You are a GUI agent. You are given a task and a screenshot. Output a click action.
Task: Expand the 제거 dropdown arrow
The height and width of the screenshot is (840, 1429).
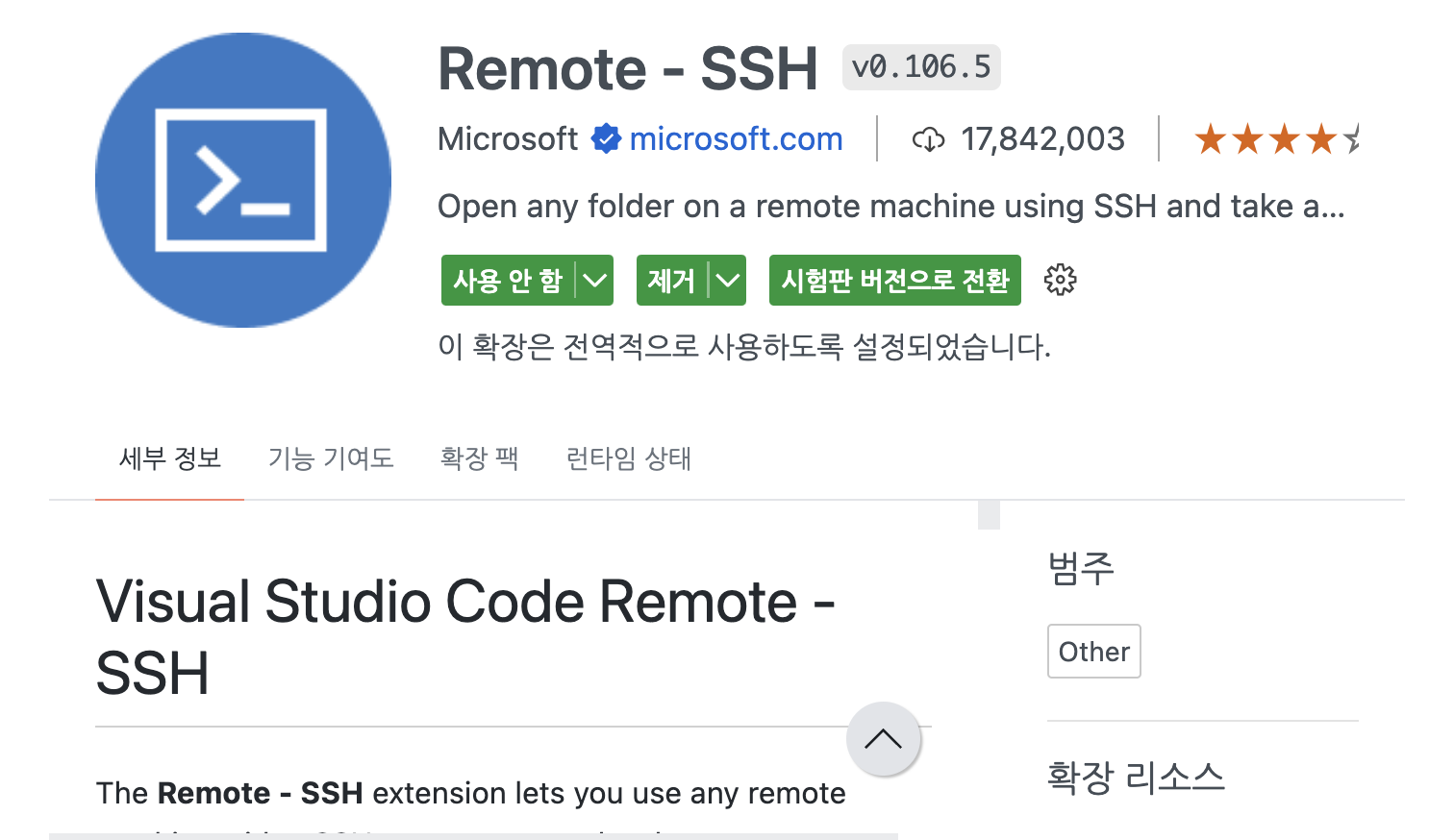(728, 281)
